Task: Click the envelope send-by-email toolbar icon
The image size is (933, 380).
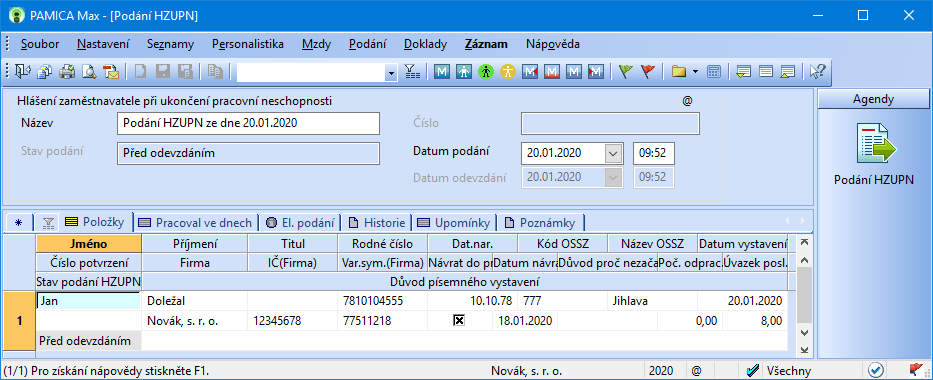Action: 111,72
